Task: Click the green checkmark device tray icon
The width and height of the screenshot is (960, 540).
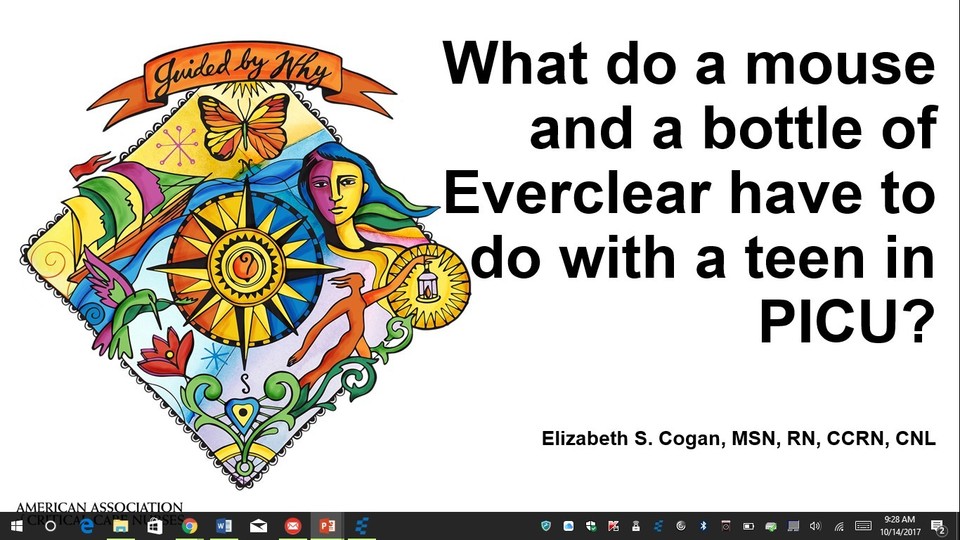Action: point(771,526)
